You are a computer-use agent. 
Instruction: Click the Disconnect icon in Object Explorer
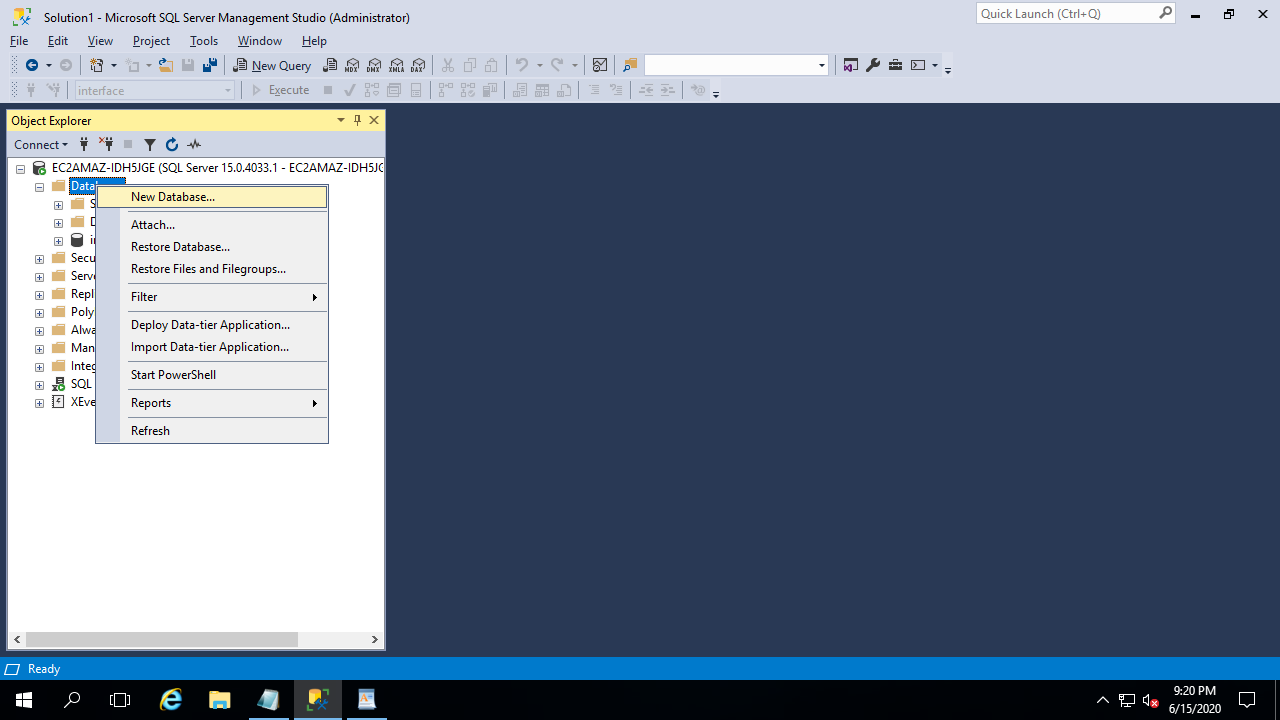[x=106, y=144]
